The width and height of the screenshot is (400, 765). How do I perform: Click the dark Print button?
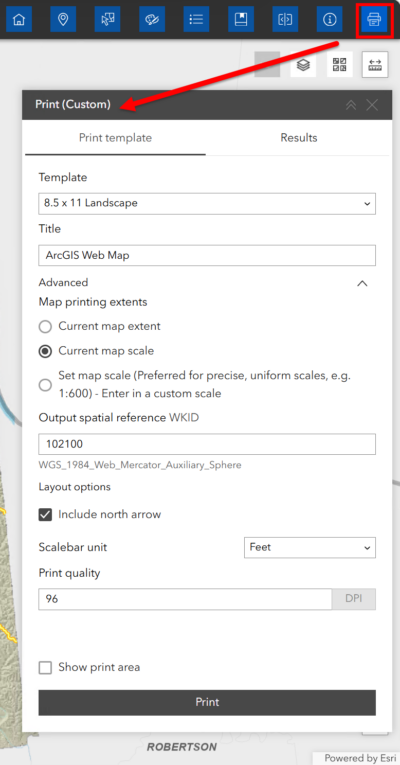click(207, 702)
